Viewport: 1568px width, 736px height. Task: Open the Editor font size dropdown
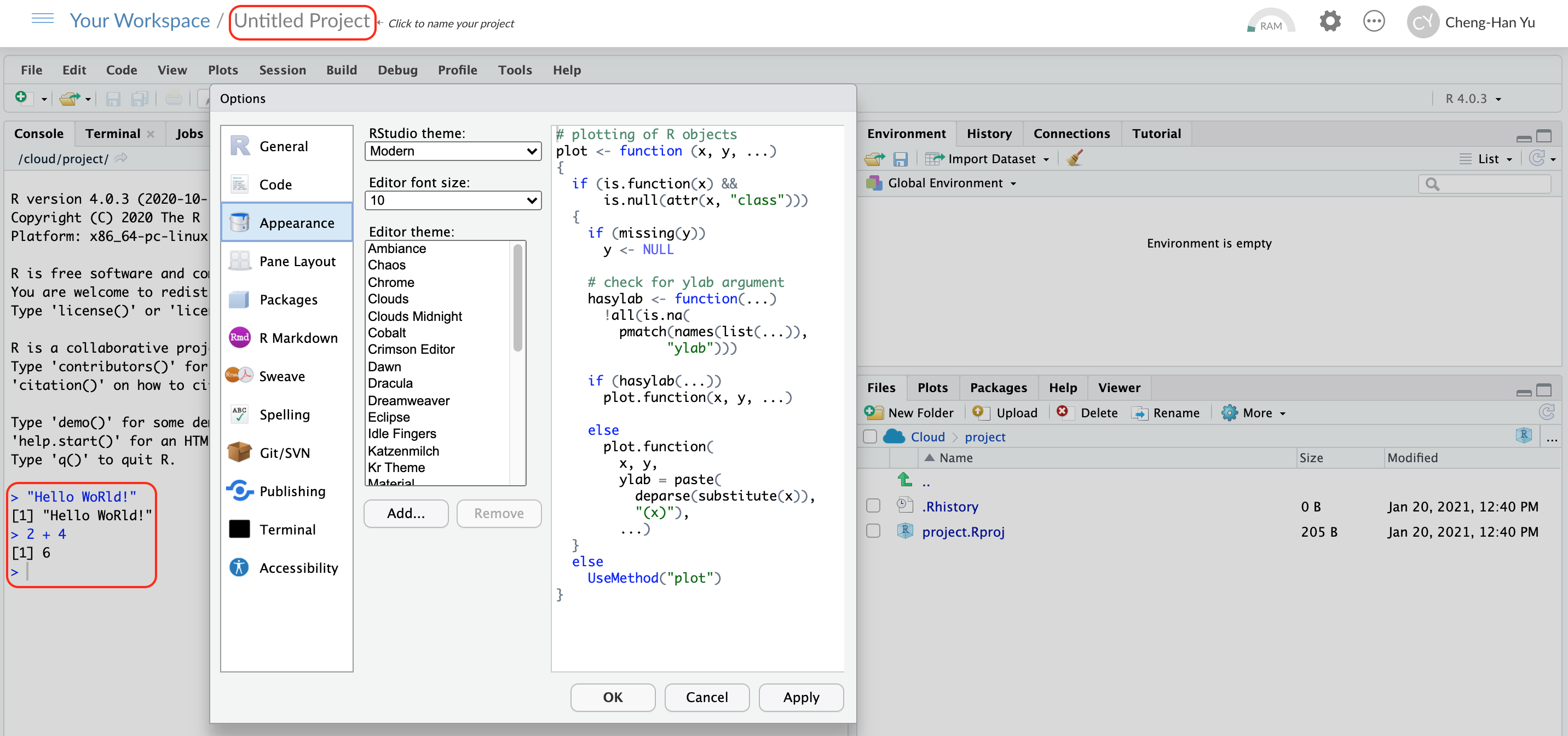[x=453, y=200]
